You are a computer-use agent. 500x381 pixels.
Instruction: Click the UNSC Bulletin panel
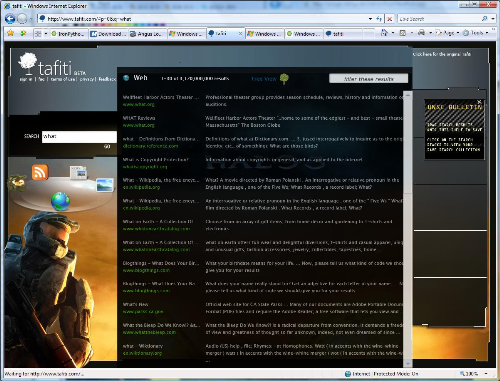(x=454, y=129)
